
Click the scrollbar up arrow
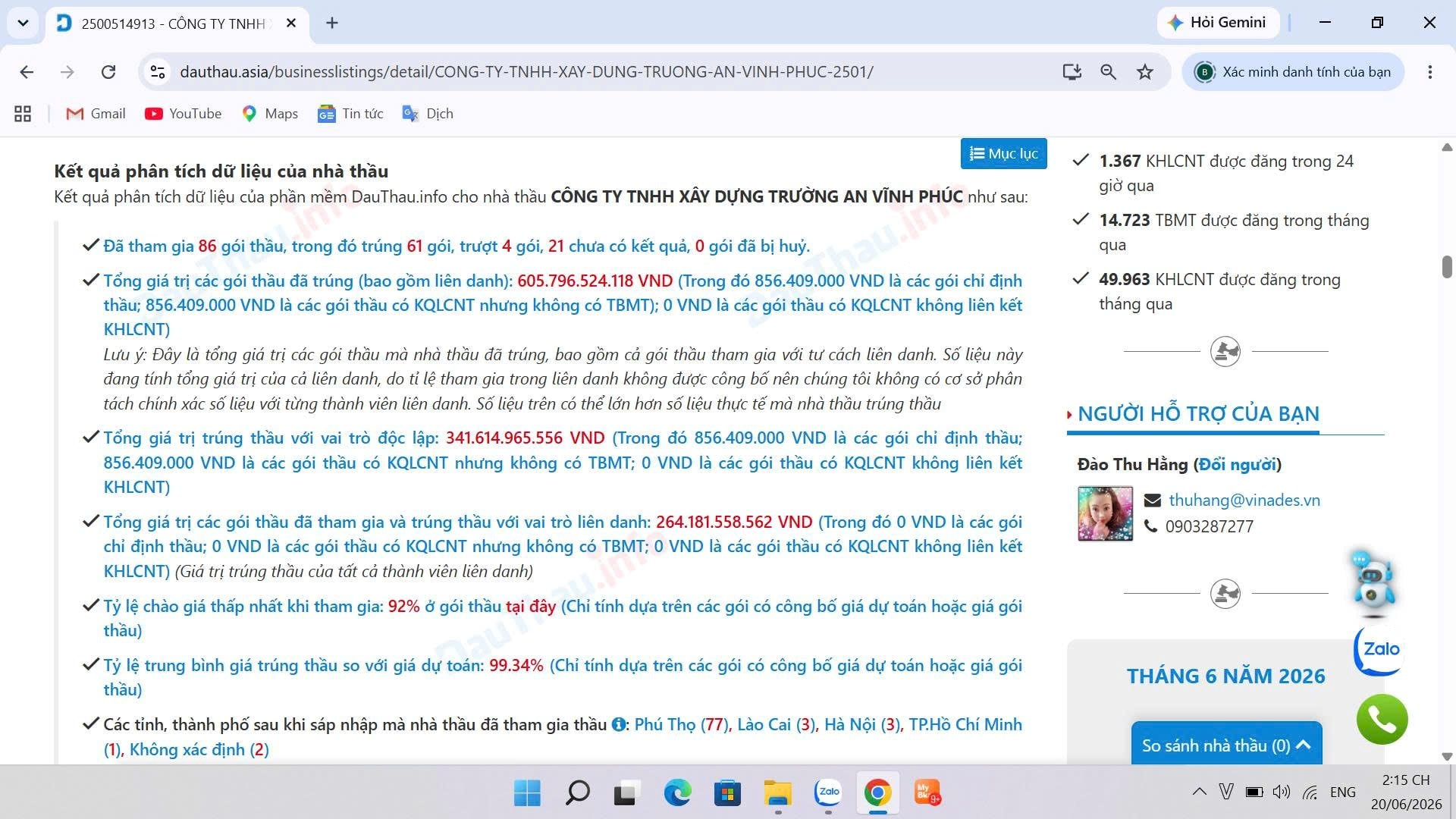1447,147
